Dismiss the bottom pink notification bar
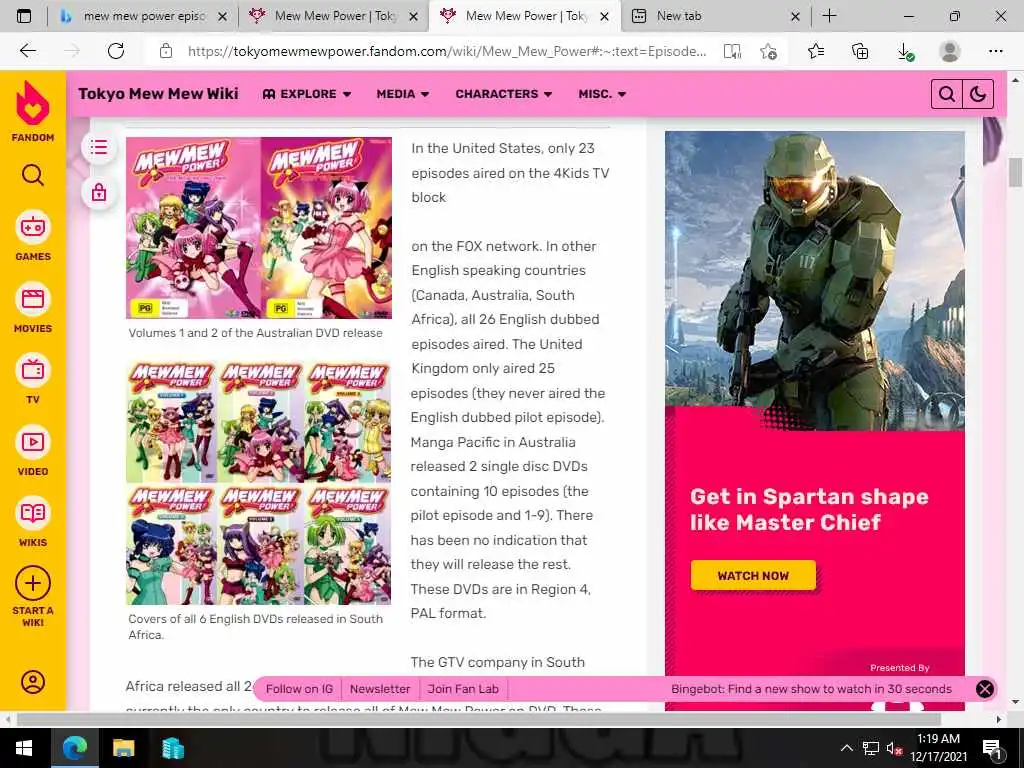 [984, 689]
